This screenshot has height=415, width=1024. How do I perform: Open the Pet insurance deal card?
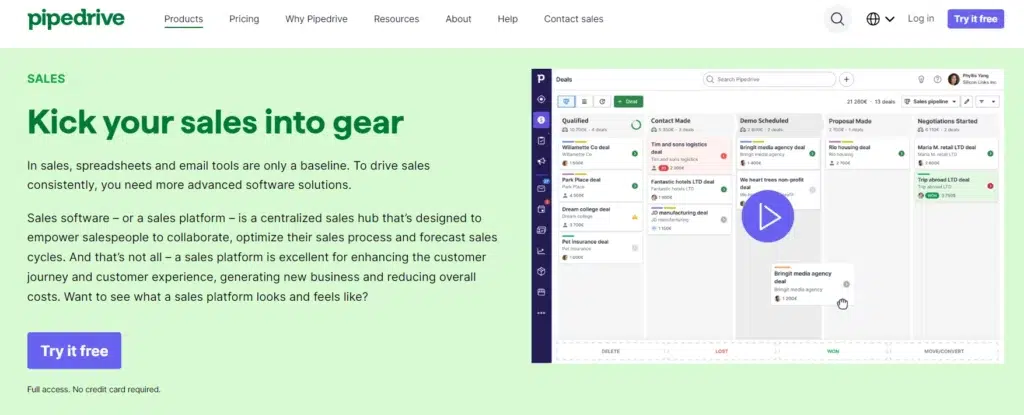[600, 248]
